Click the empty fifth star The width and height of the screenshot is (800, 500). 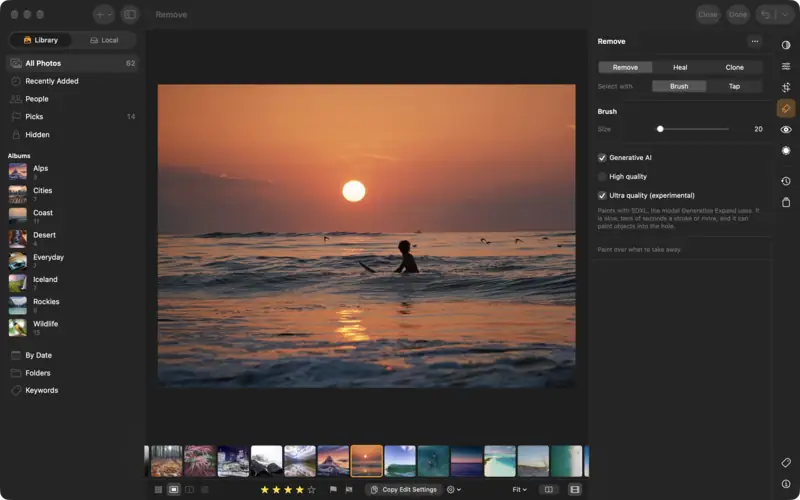pyautogui.click(x=311, y=490)
